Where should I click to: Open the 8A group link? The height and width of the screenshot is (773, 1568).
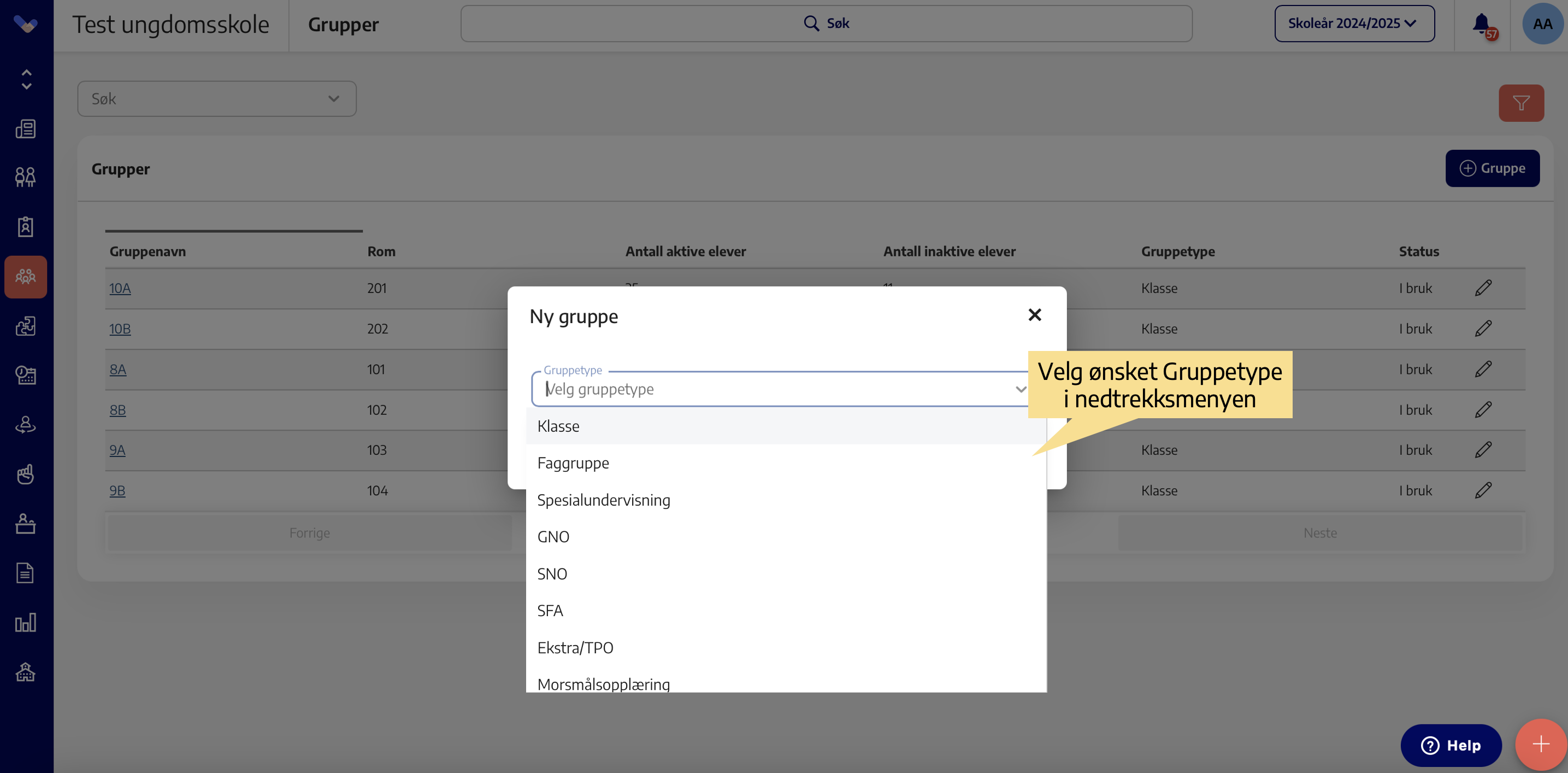coord(117,369)
